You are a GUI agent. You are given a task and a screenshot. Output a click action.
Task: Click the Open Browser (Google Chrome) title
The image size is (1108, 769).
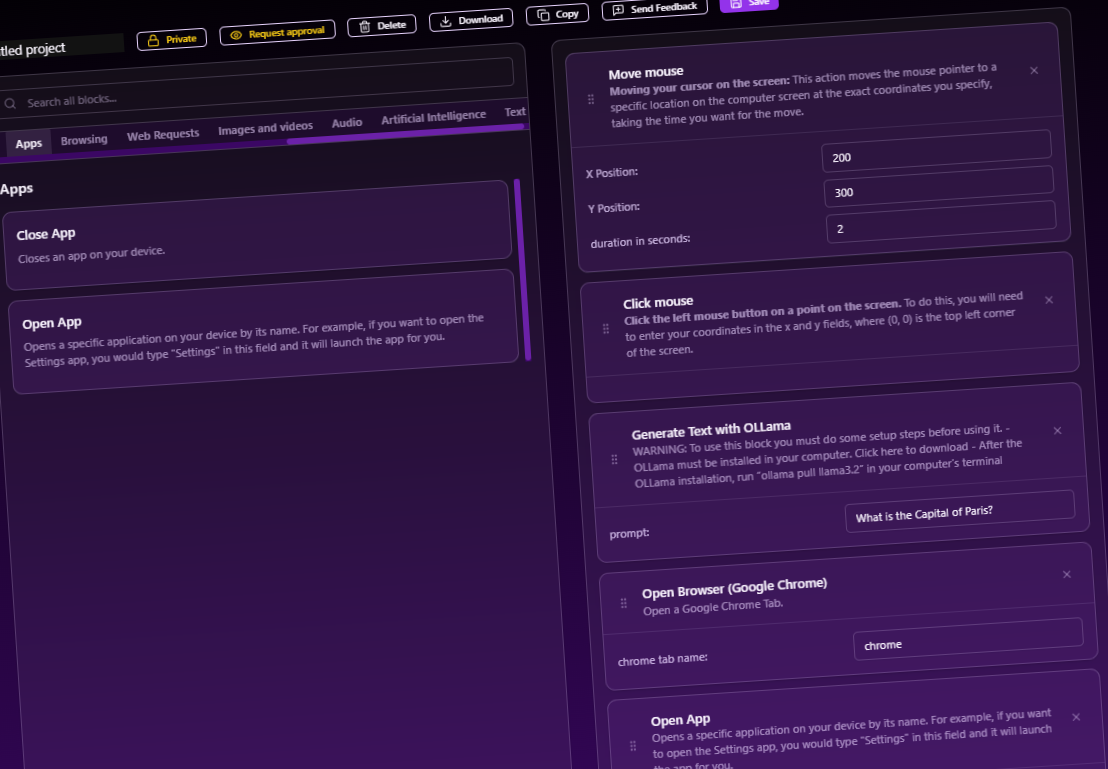(x=734, y=588)
